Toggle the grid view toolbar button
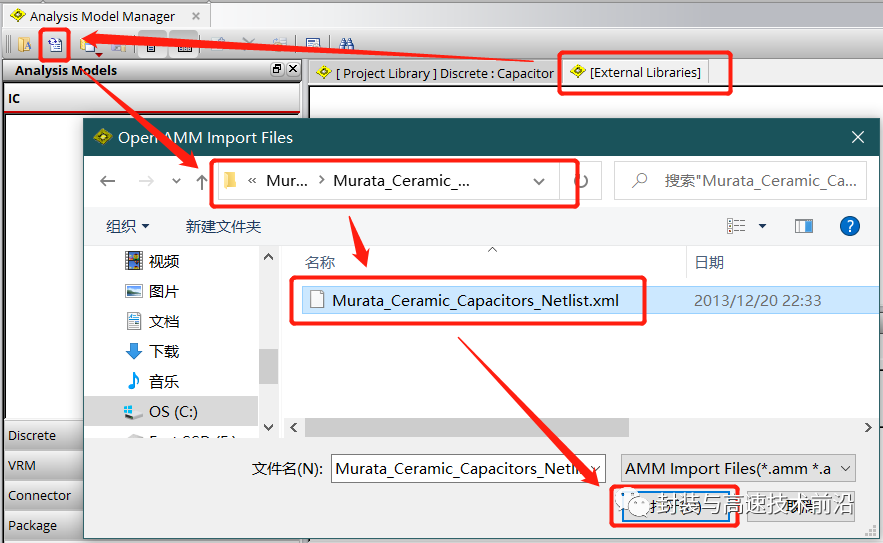 tap(184, 46)
